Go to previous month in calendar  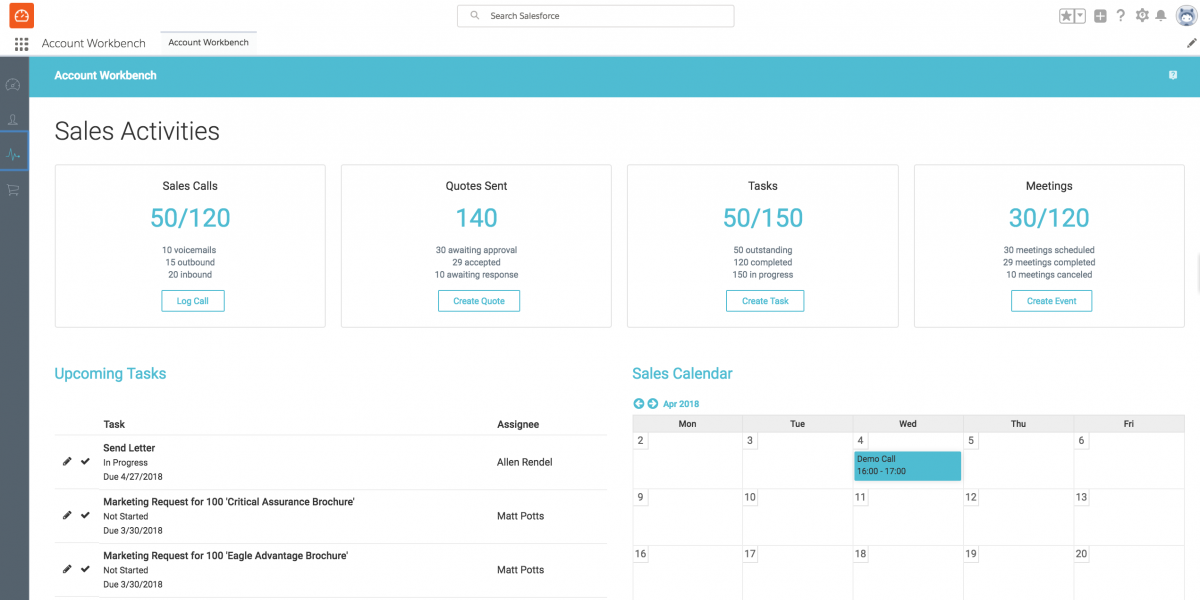(x=639, y=404)
